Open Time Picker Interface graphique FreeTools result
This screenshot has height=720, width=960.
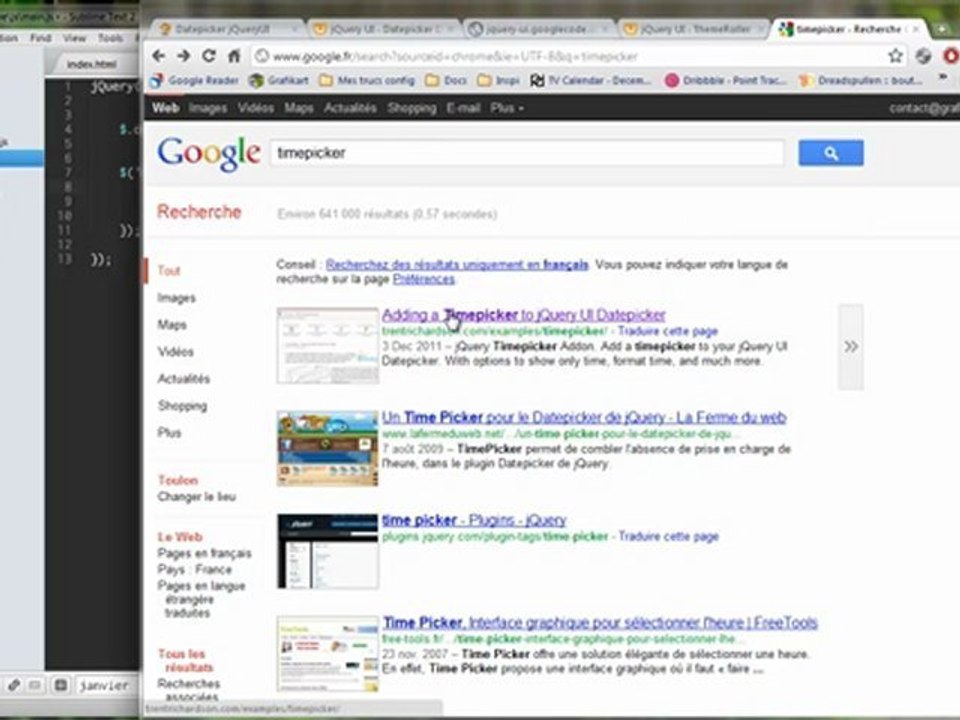600,623
